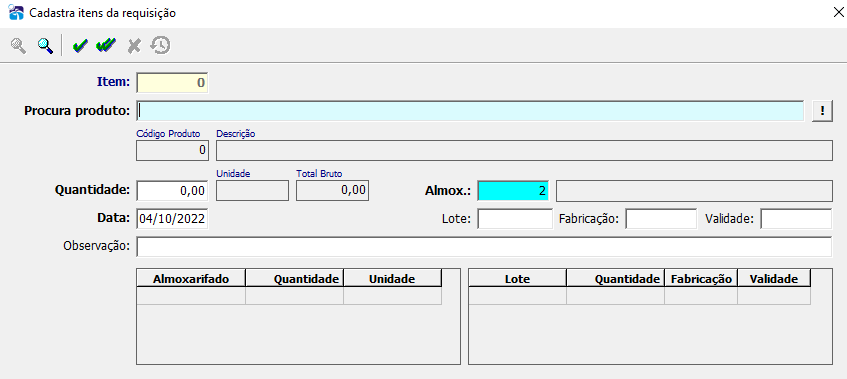Click the blue magnifier search icon
Viewport: 847px width, 379px height.
[45, 45]
